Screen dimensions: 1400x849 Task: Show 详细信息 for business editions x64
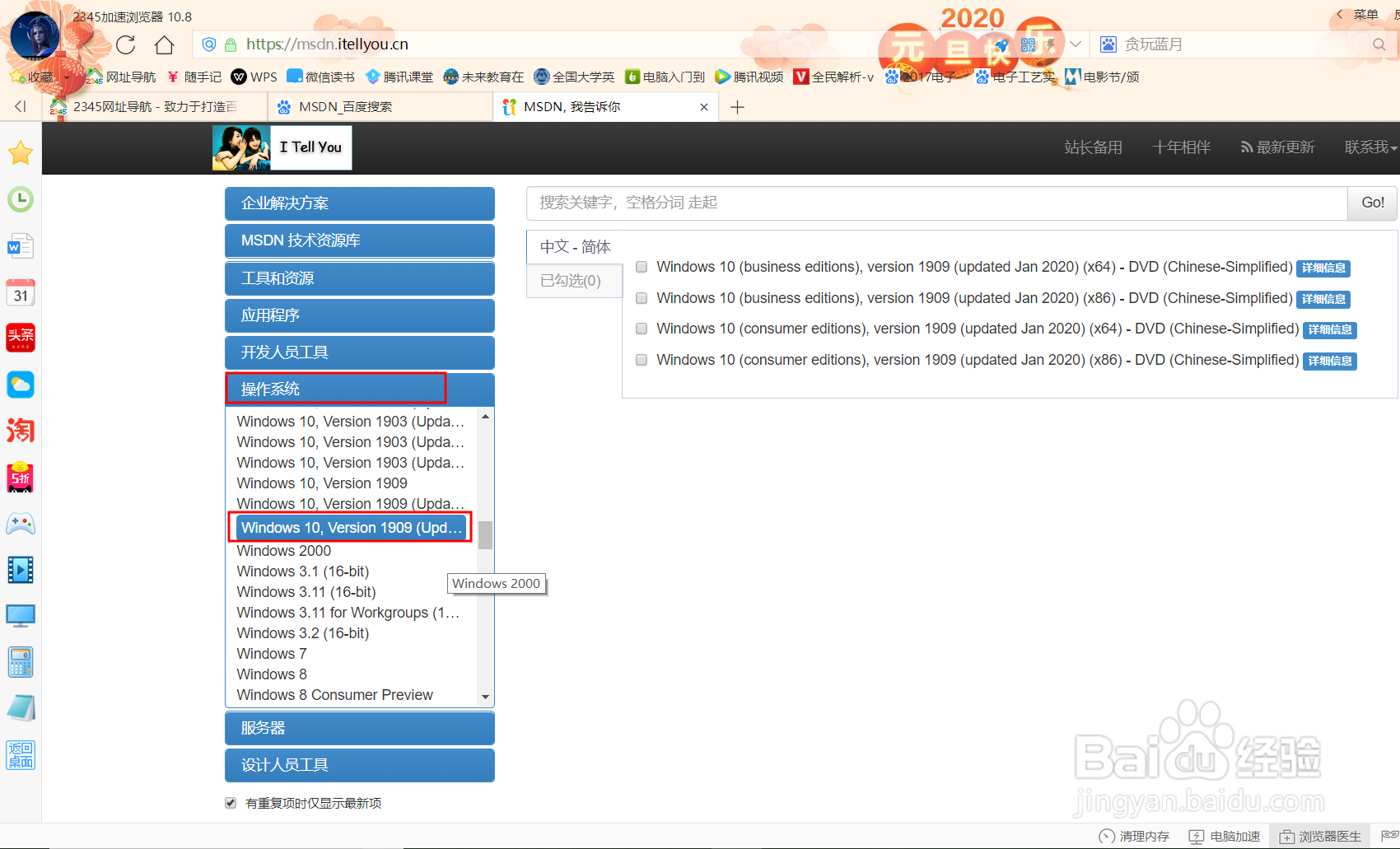point(1323,268)
